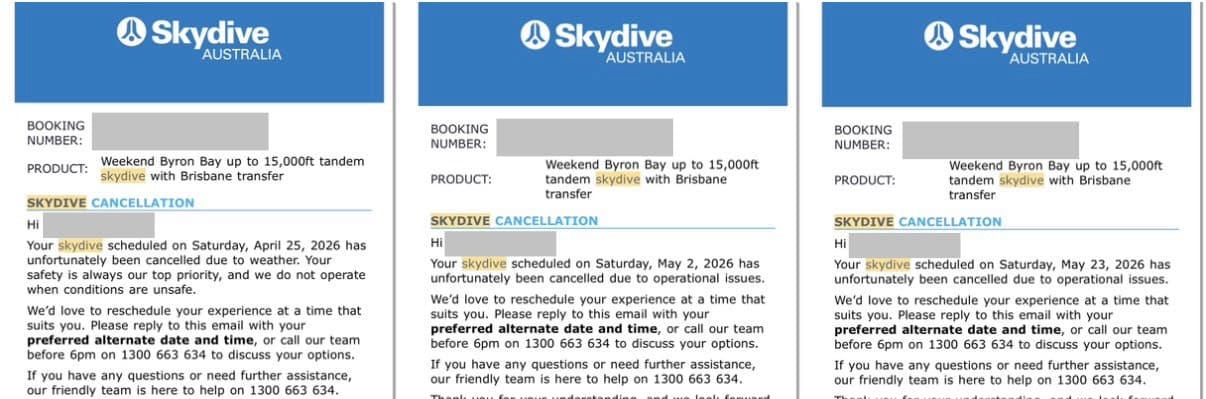Click the SKYDIVE CANCELLATION heading in the May 2 email
This screenshot has width=1206, height=399.
click(515, 221)
